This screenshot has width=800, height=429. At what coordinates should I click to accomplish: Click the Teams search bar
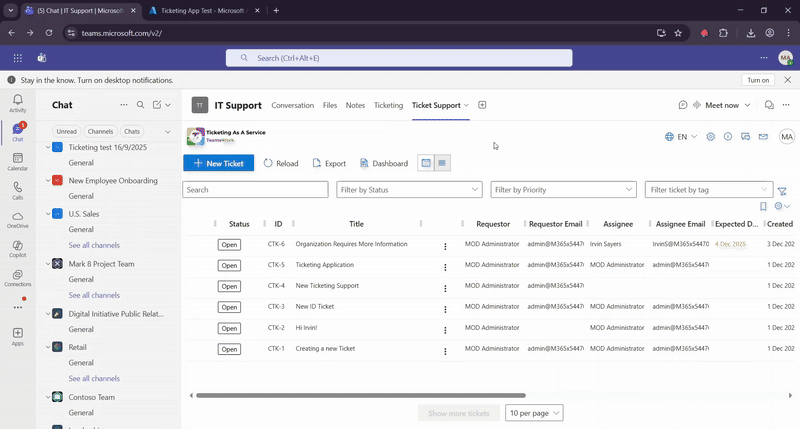[399, 58]
